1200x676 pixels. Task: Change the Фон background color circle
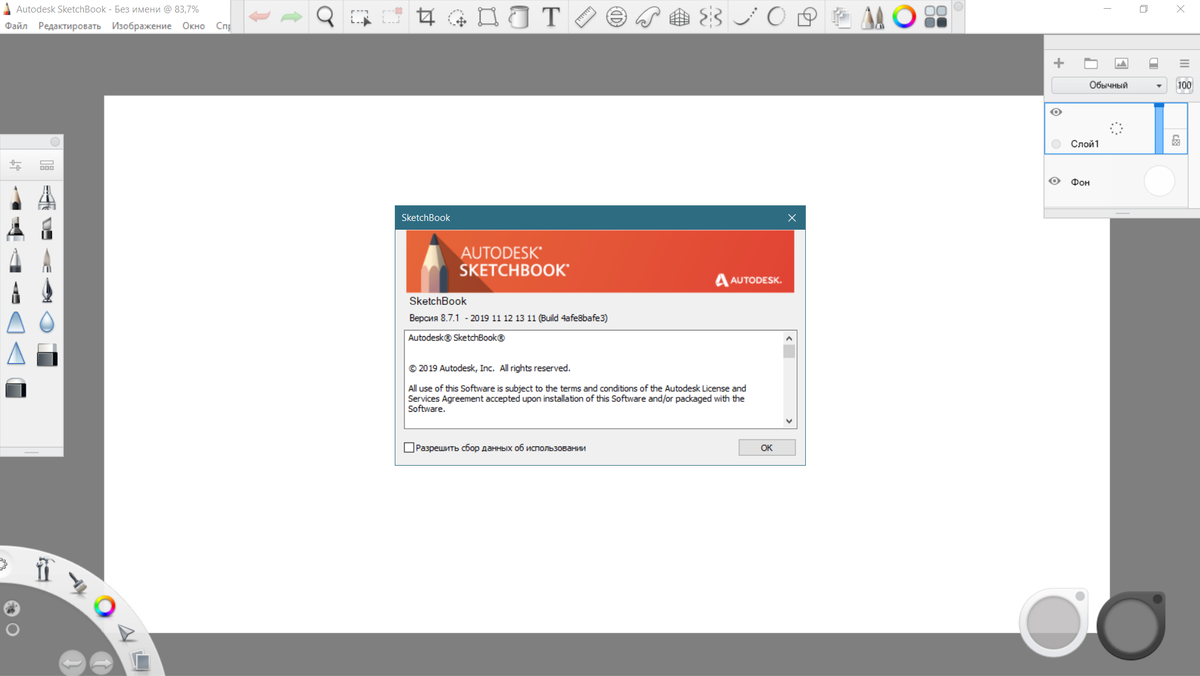click(x=1159, y=181)
